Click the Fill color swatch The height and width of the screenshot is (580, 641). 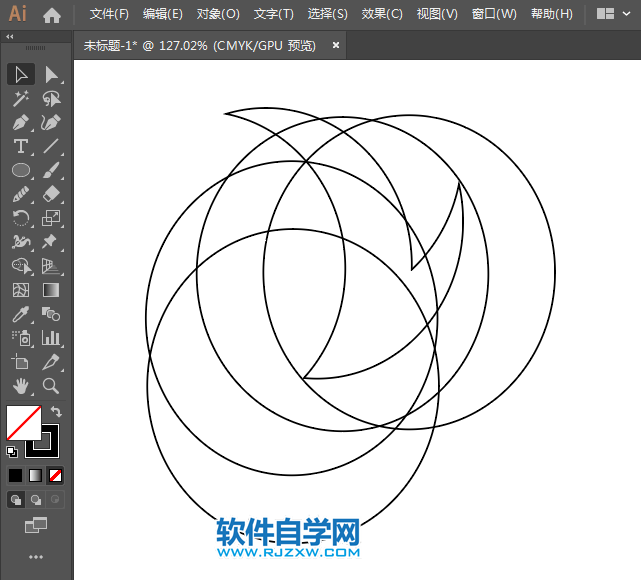(x=24, y=423)
